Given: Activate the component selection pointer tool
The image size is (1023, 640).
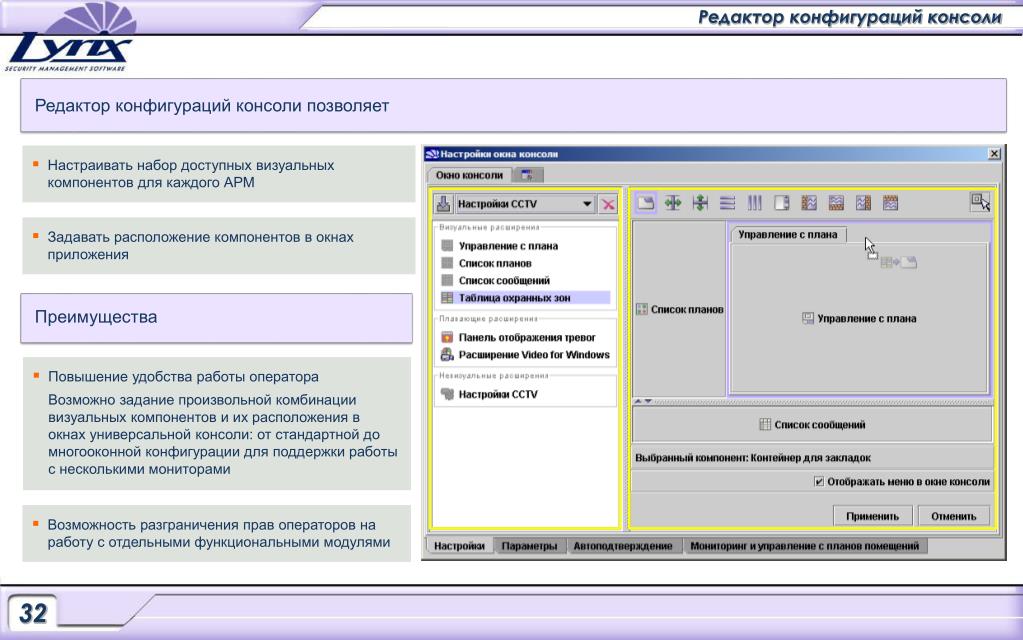Looking at the screenshot, I should 980,202.
